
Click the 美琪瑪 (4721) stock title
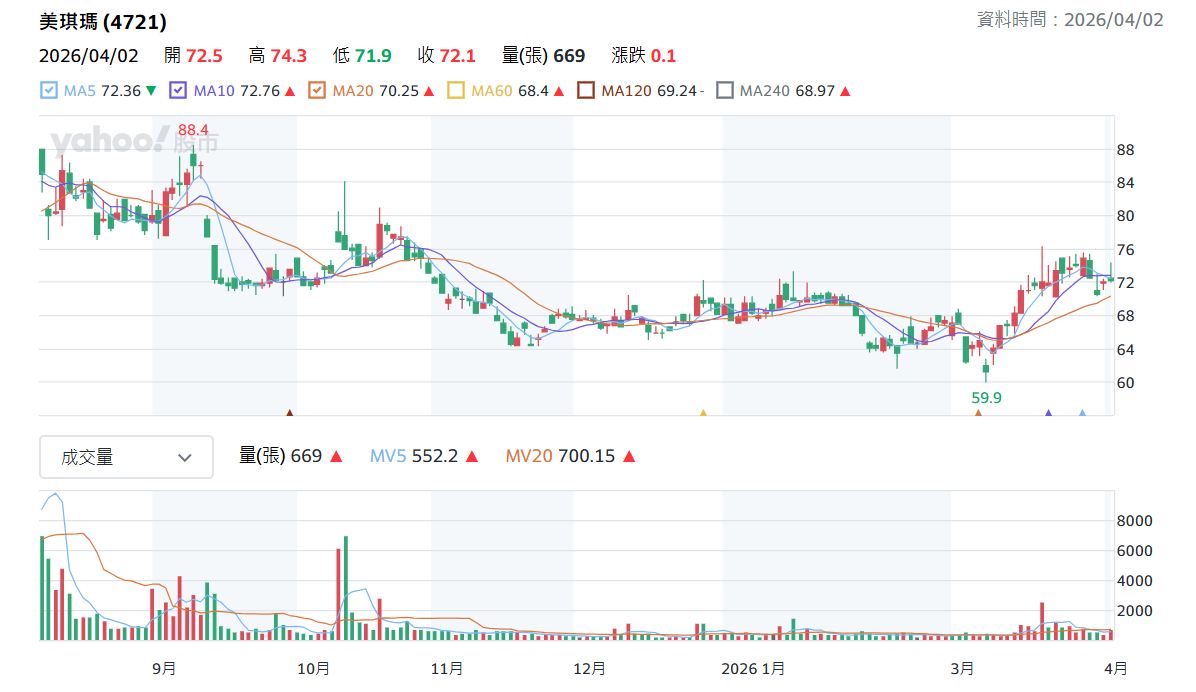(103, 21)
